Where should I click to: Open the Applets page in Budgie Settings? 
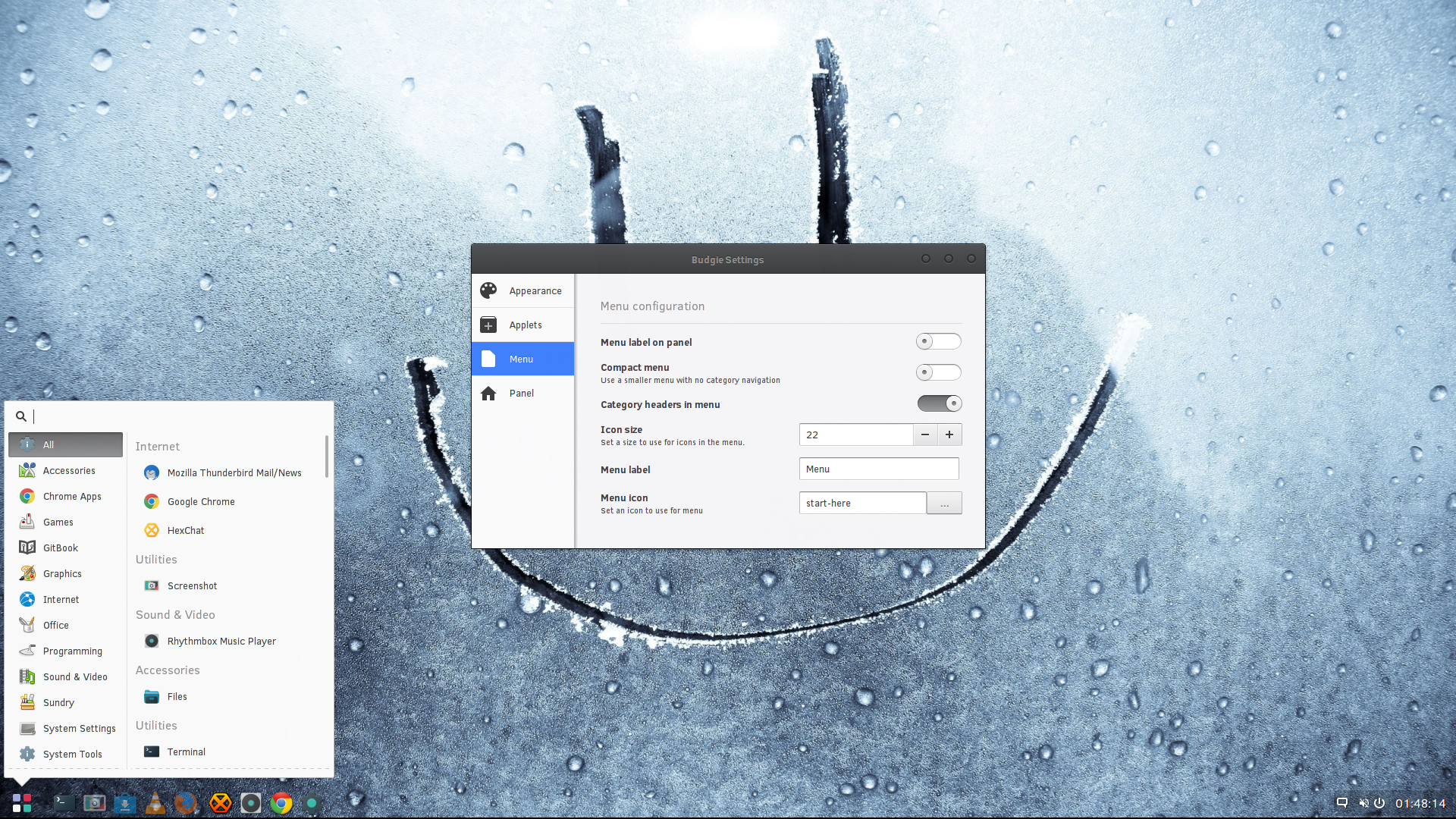[x=522, y=325]
